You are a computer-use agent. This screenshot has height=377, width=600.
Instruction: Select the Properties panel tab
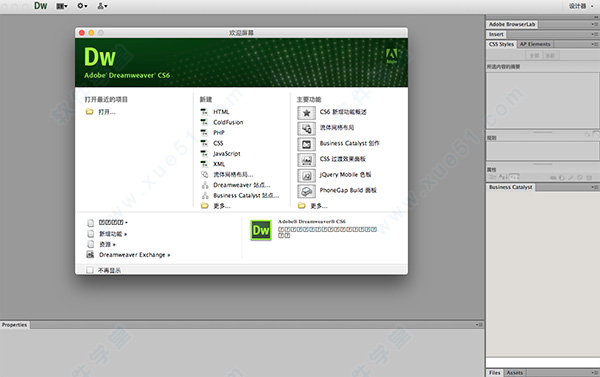click(15, 325)
